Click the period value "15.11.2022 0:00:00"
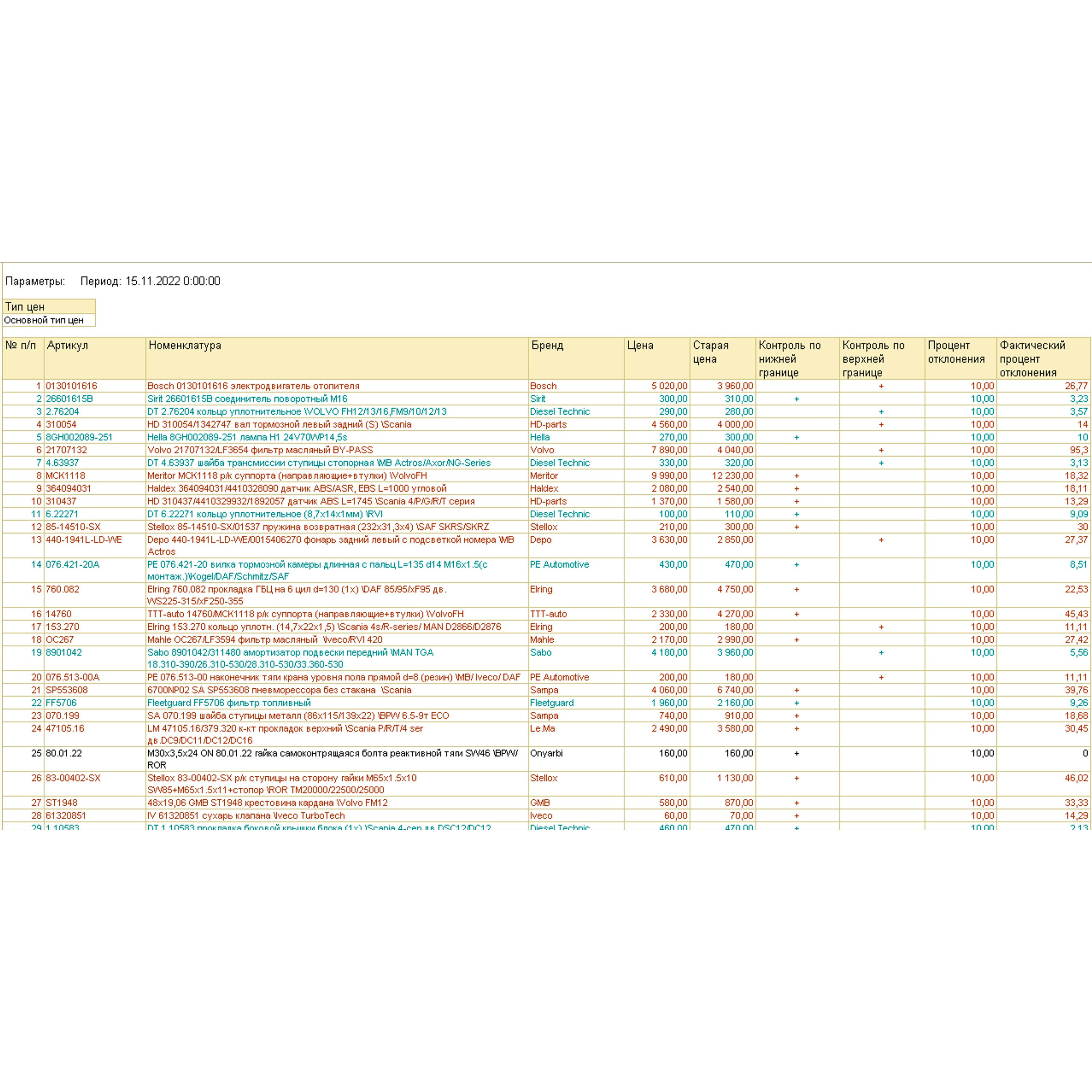Image resolution: width=1092 pixels, height=1092 pixels. point(173,281)
